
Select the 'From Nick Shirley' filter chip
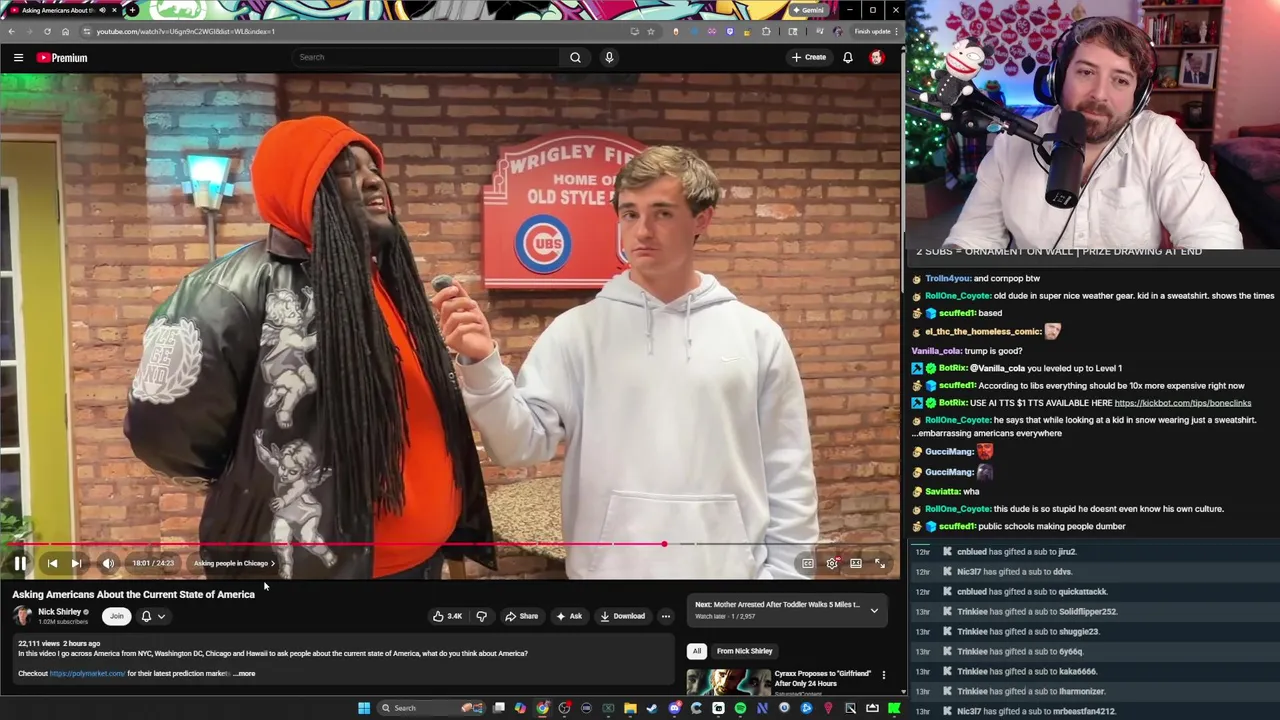[745, 651]
